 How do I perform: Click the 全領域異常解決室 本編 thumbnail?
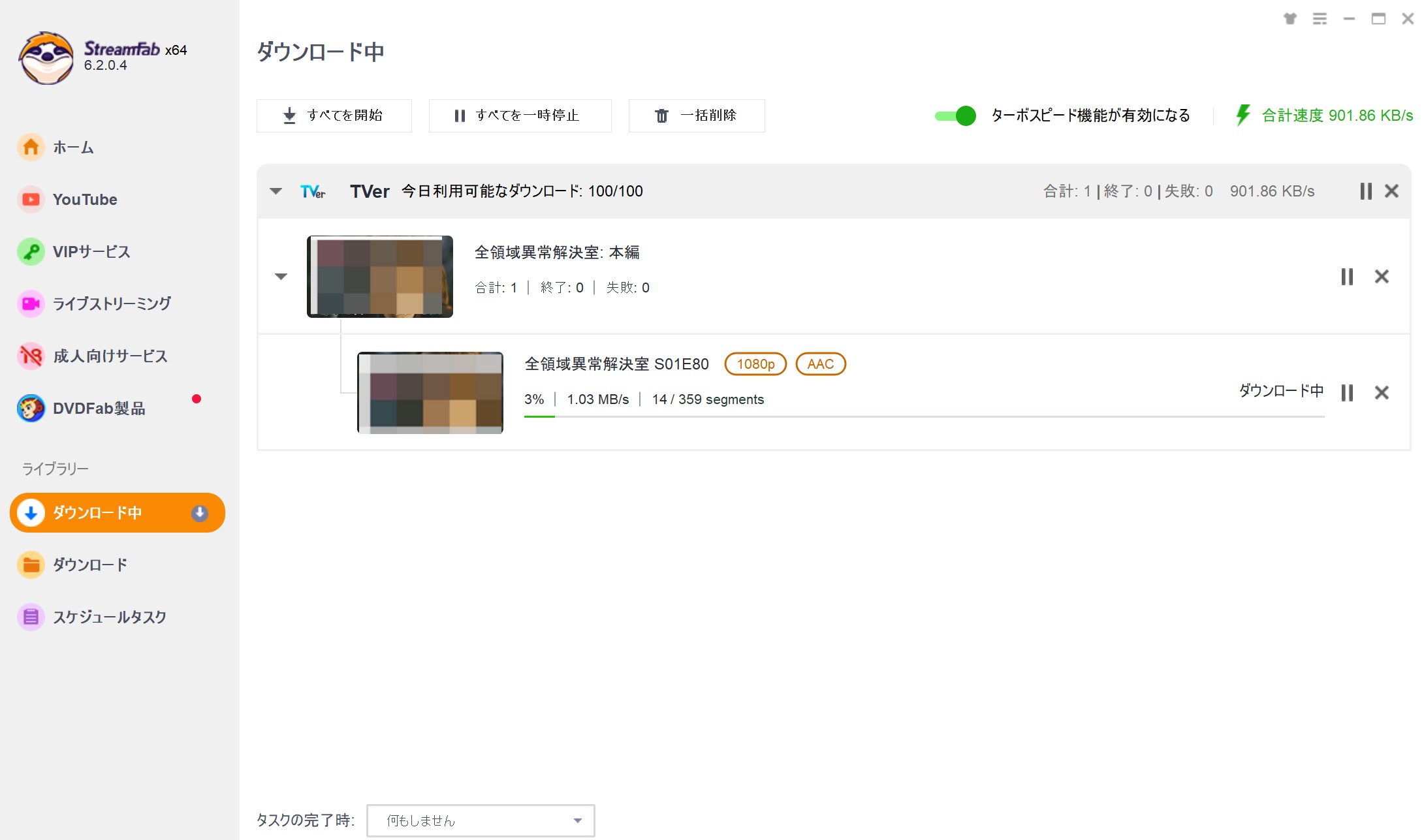click(x=380, y=277)
